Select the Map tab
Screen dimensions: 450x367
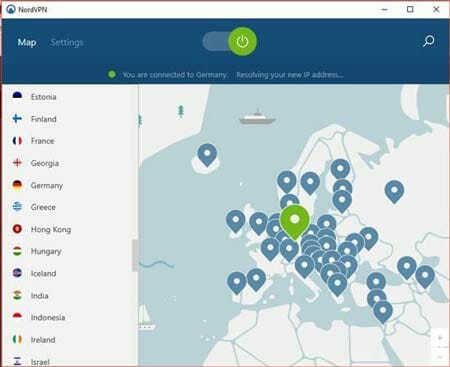[27, 42]
